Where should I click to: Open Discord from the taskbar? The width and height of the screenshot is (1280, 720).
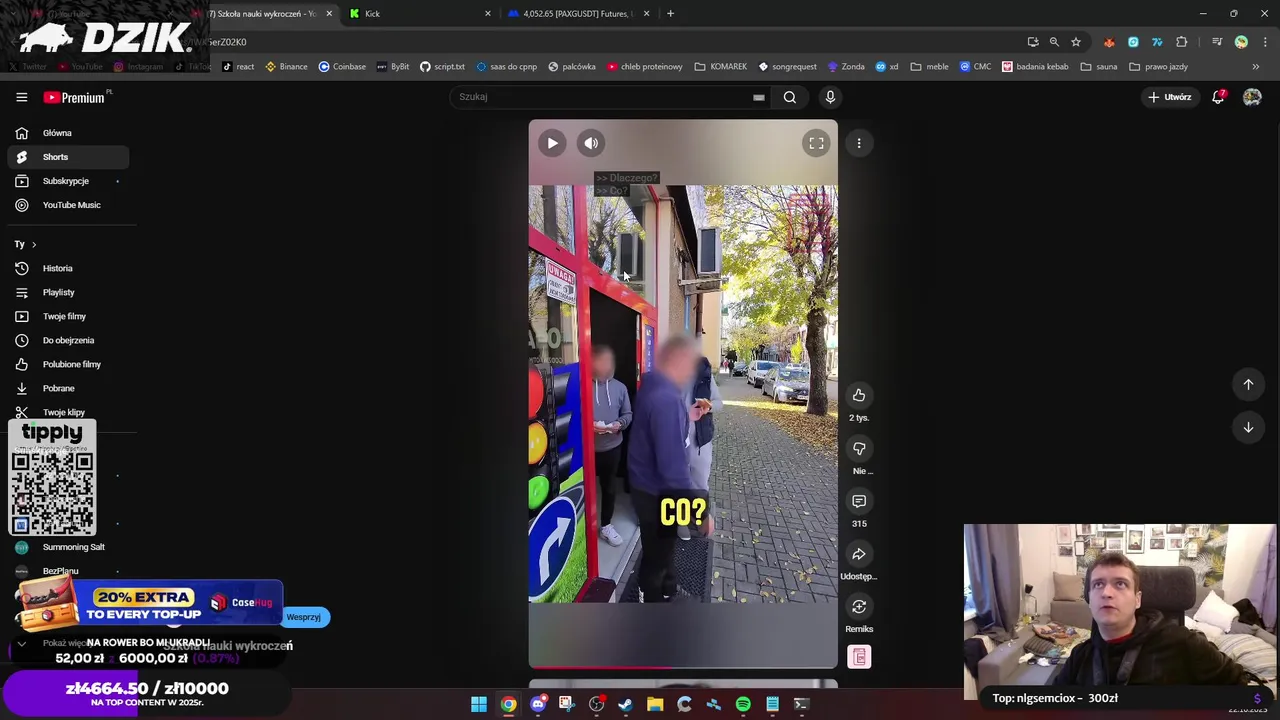point(538,704)
